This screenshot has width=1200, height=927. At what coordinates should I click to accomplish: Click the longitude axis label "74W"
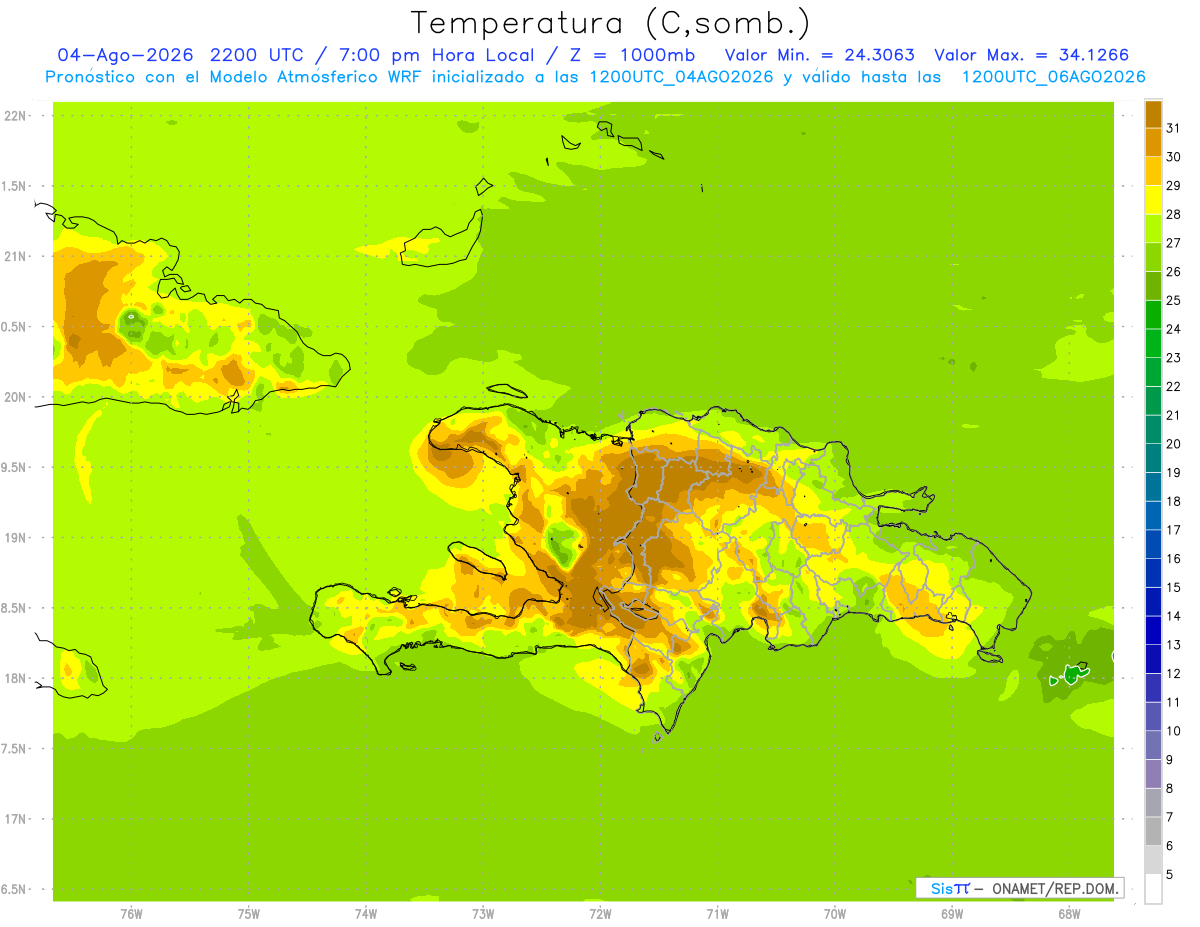[366, 914]
